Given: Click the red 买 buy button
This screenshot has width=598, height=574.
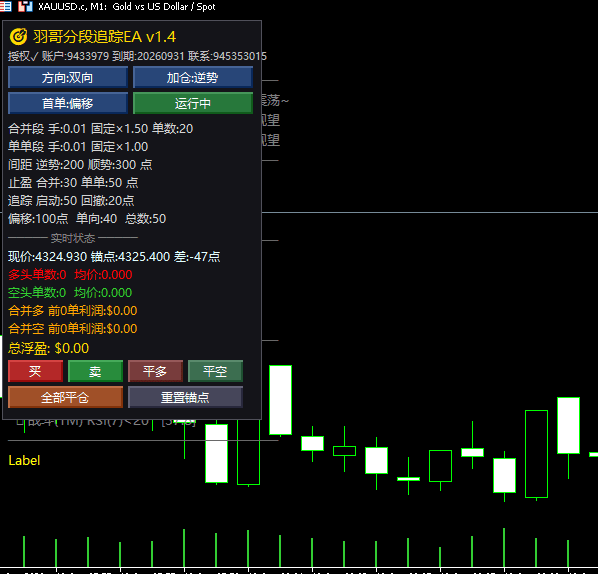Looking at the screenshot, I should click(x=35, y=371).
